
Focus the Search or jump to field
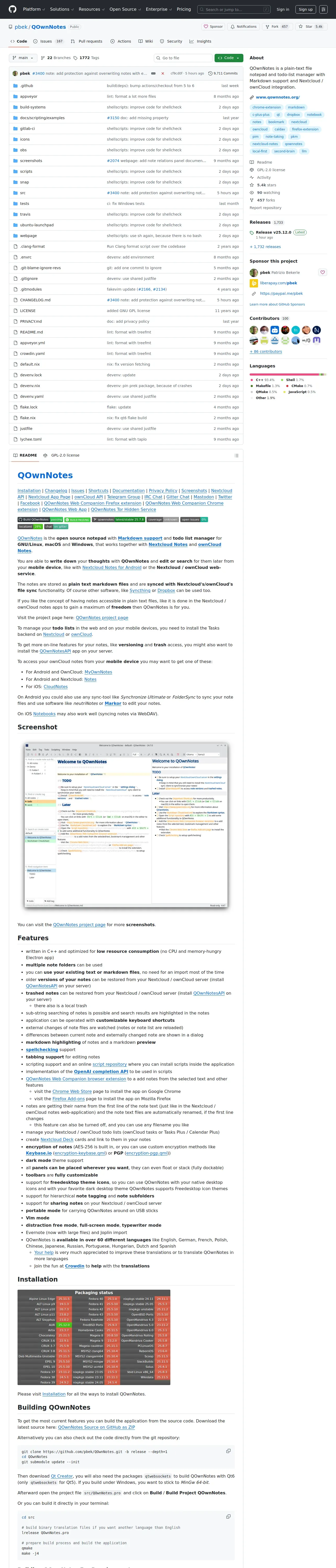[234, 9]
